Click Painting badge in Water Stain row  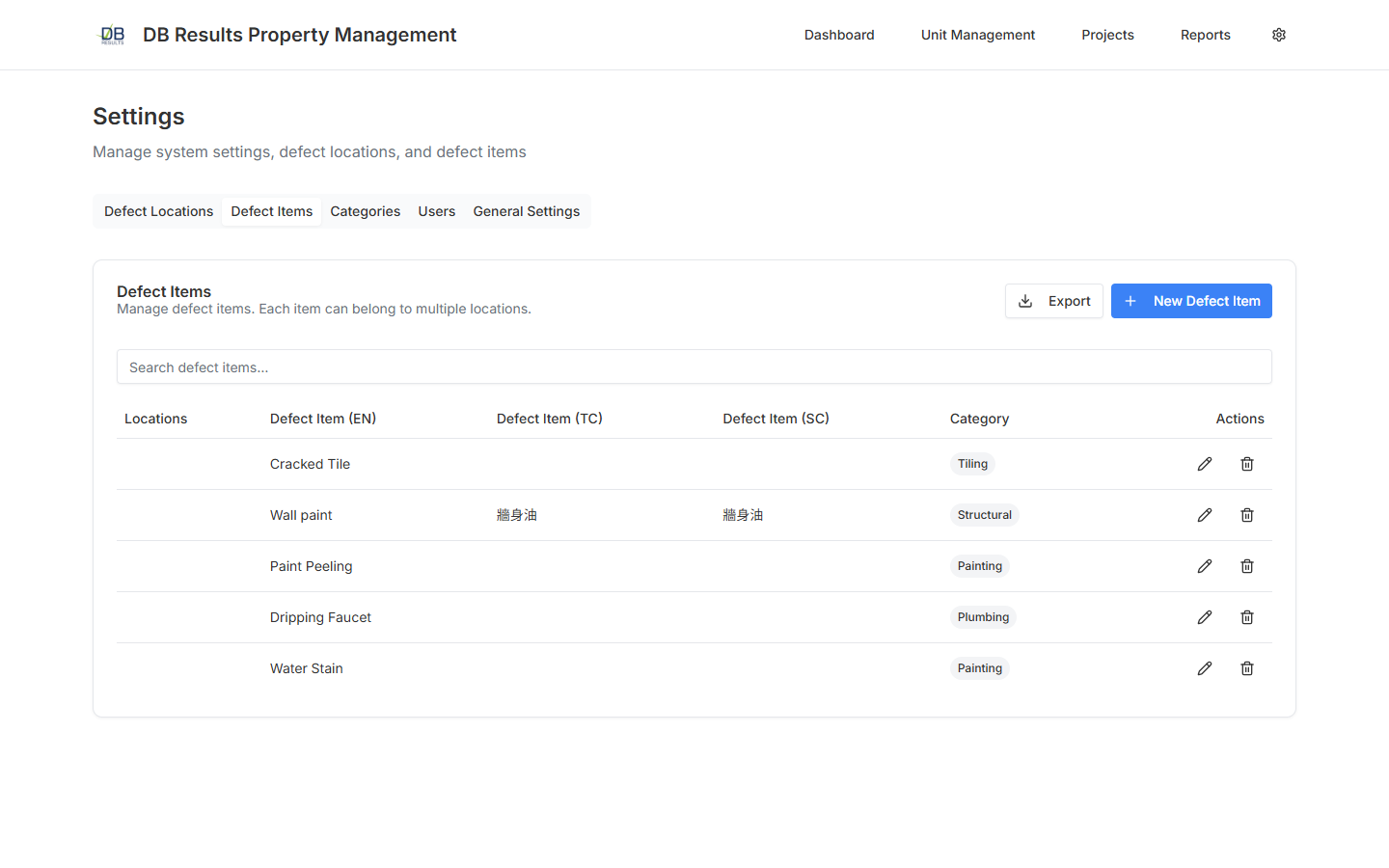pos(980,668)
